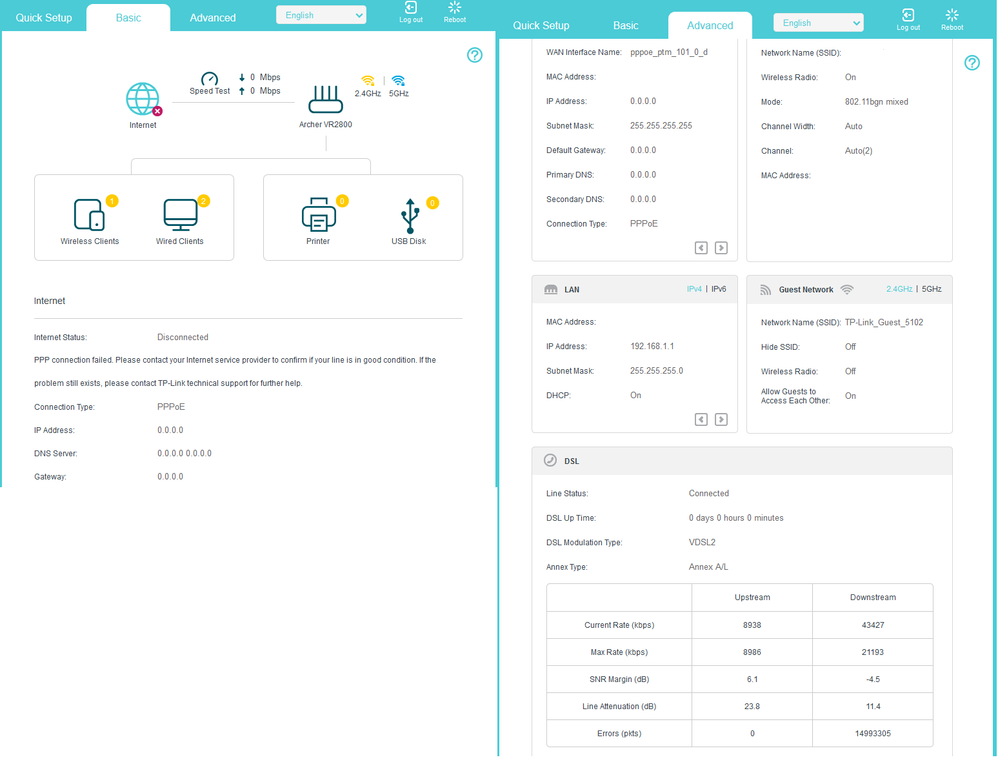The width and height of the screenshot is (998, 757).
Task: Open Quick Setup tab in right panel
Action: (541, 26)
